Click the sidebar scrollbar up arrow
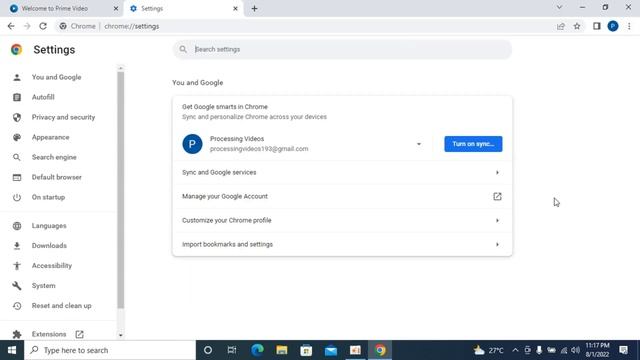Image resolution: width=640 pixels, height=360 pixels. tap(120, 68)
